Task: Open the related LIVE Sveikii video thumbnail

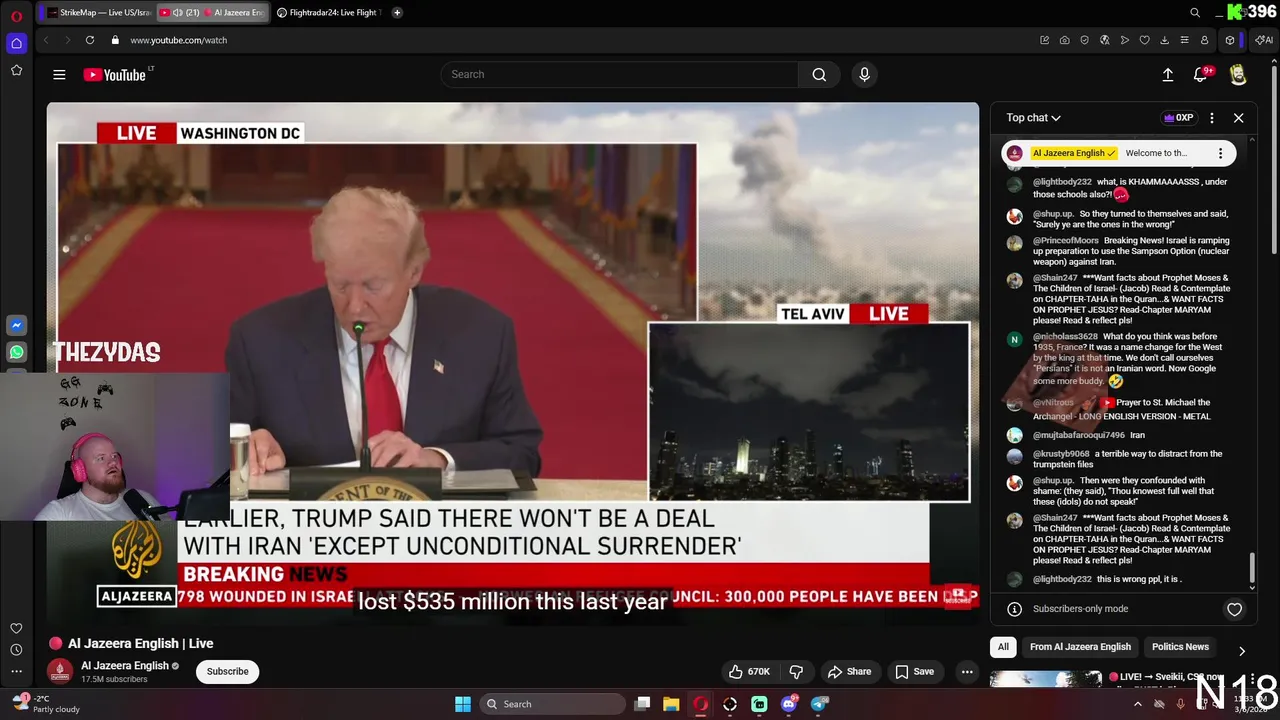Action: [1046, 679]
